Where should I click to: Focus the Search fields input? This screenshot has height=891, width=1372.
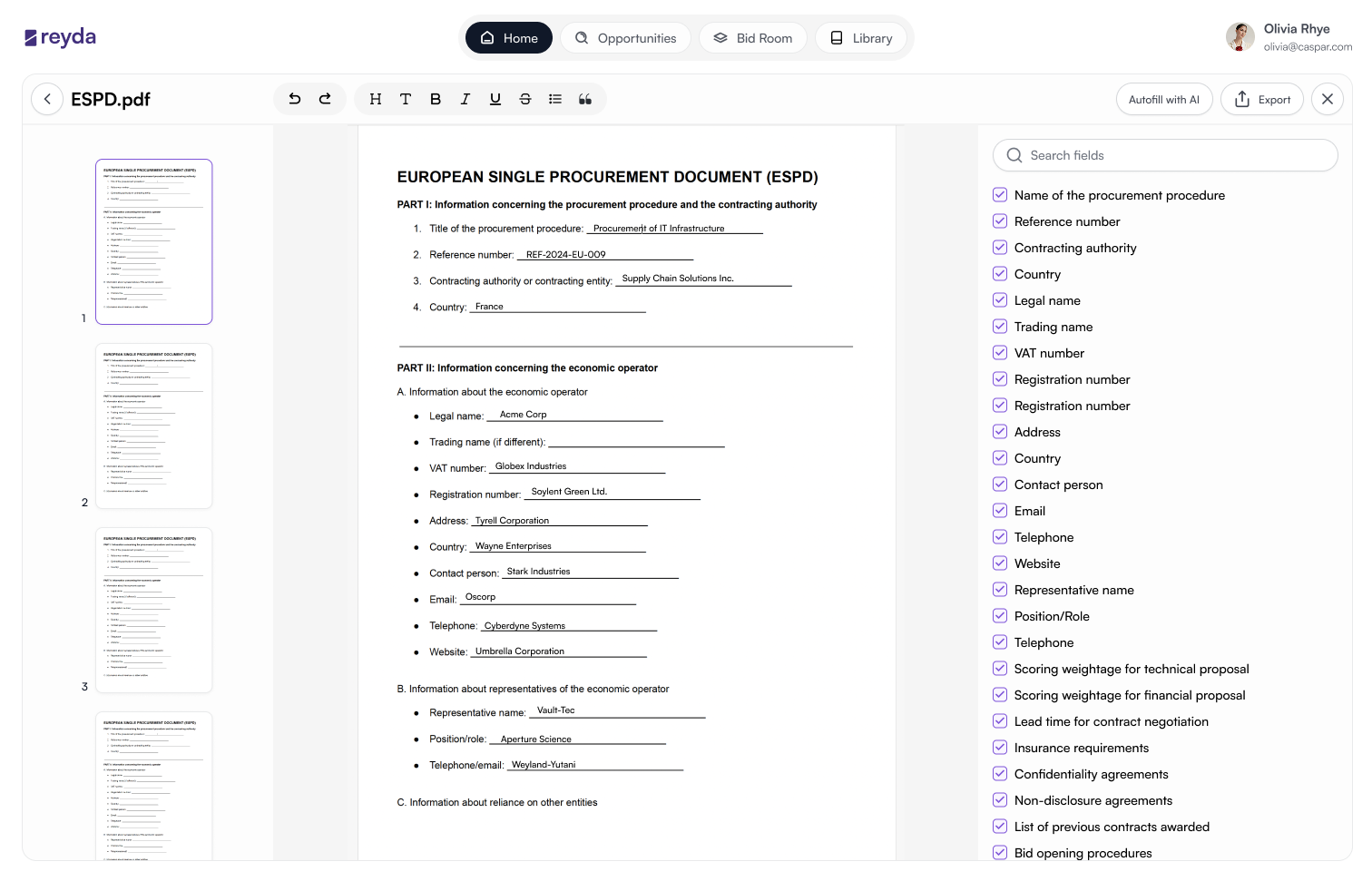click(1165, 155)
